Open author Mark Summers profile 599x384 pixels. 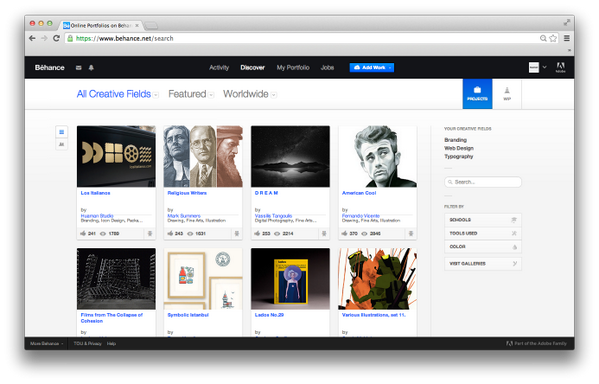[184, 216]
